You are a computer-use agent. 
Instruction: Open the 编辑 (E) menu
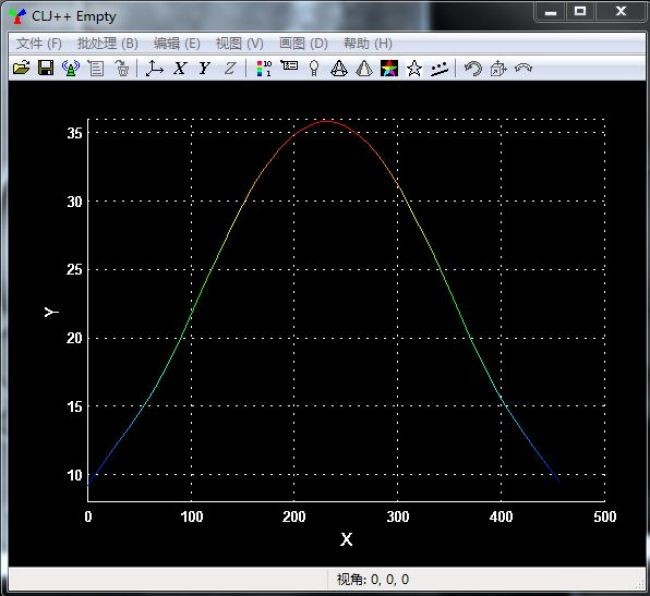pos(177,43)
